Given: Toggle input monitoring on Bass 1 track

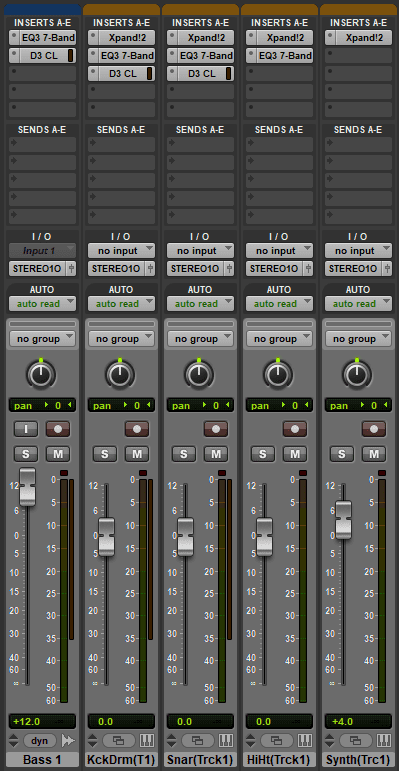Looking at the screenshot, I should [x=26, y=429].
